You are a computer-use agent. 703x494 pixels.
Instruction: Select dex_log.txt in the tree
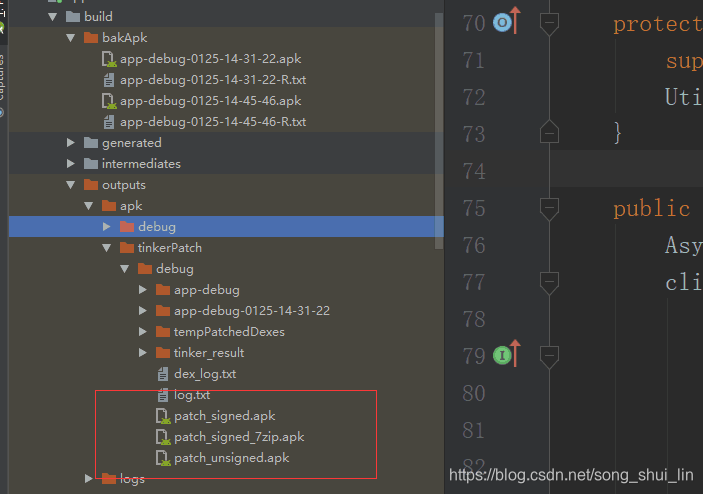(205, 374)
